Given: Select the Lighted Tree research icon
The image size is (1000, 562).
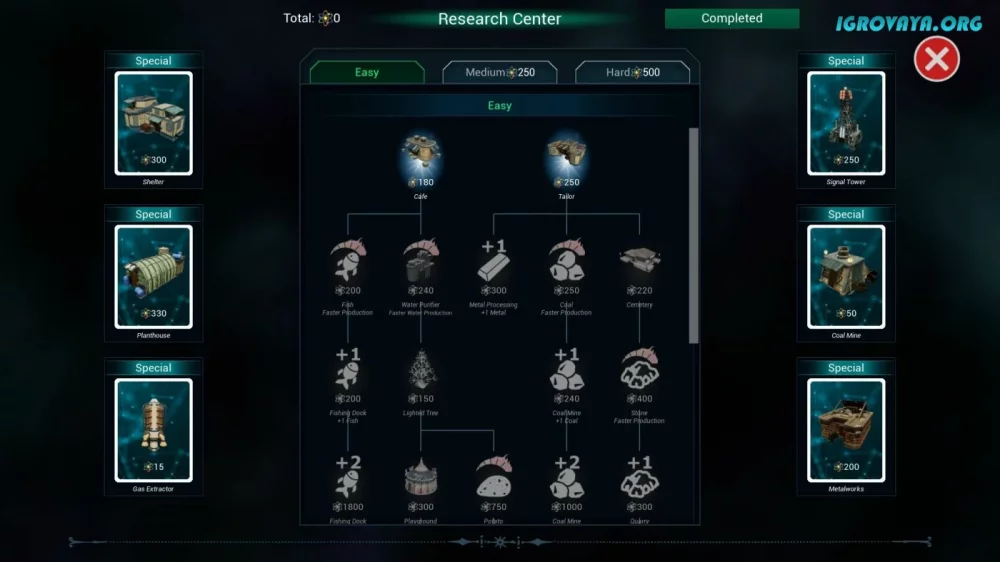Looking at the screenshot, I should pos(421,369).
